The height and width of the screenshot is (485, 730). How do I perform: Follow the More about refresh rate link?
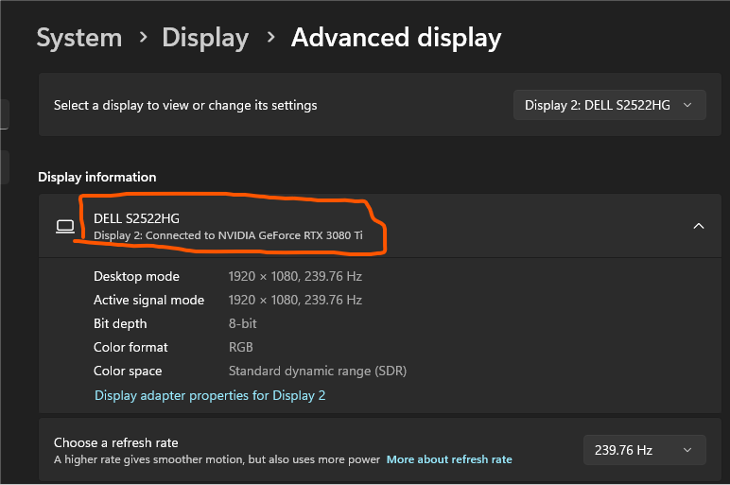[x=449, y=460]
